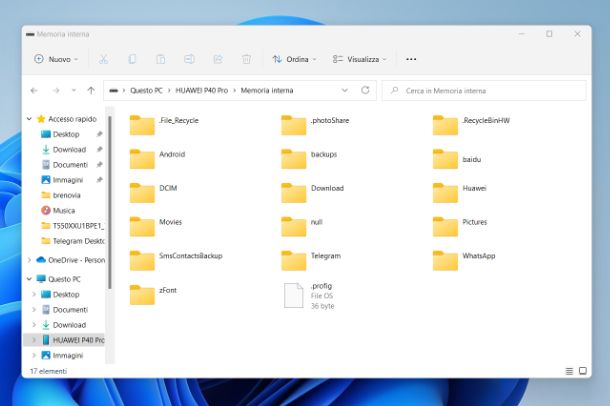Click the Share icon in toolbar
Screen dimensions: 610x406
[x=218, y=59]
